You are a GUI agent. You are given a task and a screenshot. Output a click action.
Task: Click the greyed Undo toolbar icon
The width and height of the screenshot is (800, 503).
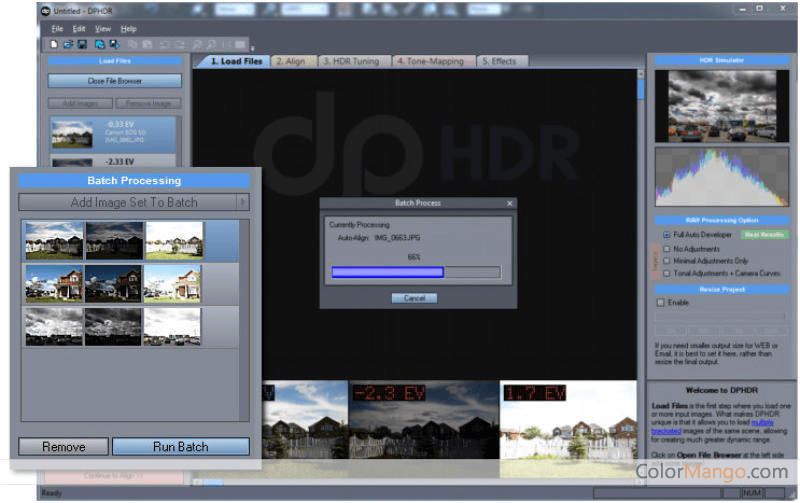pyautogui.click(x=165, y=45)
